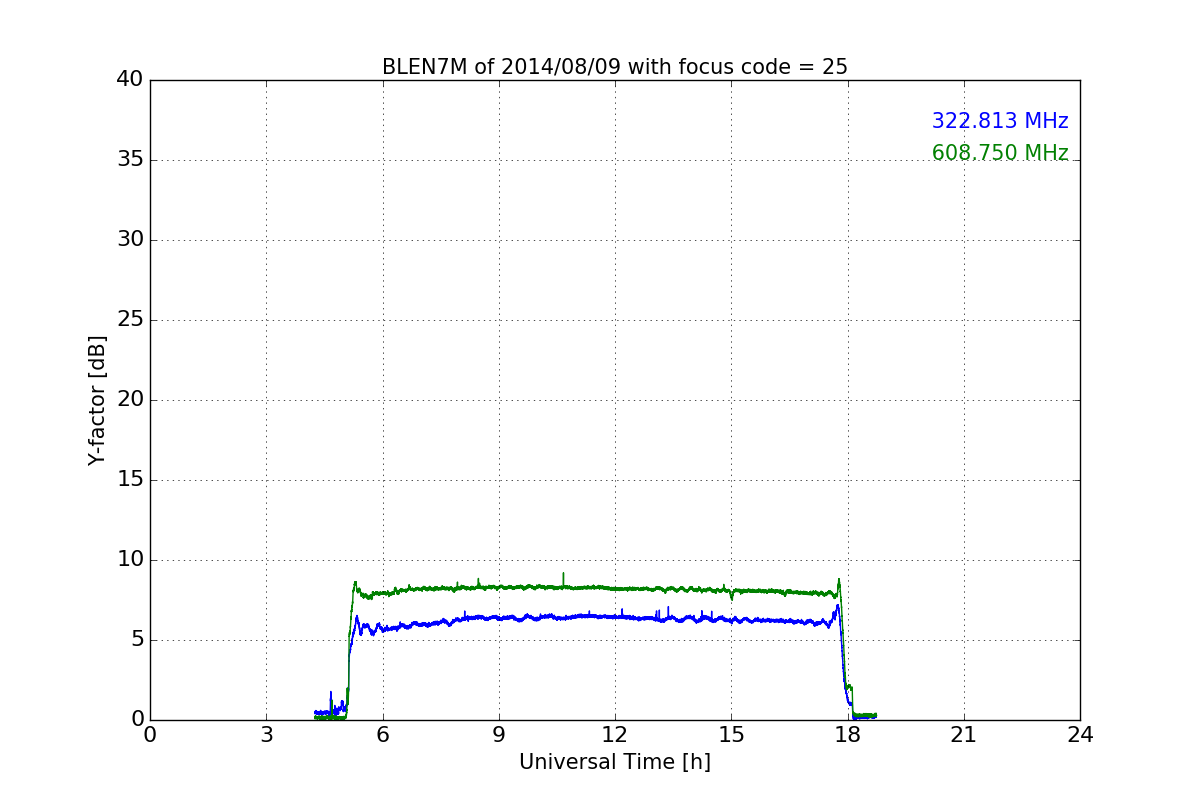The image size is (1200, 800).
Task: Click the 'Y-factor [dB]' axis label
Action: click(x=96, y=400)
